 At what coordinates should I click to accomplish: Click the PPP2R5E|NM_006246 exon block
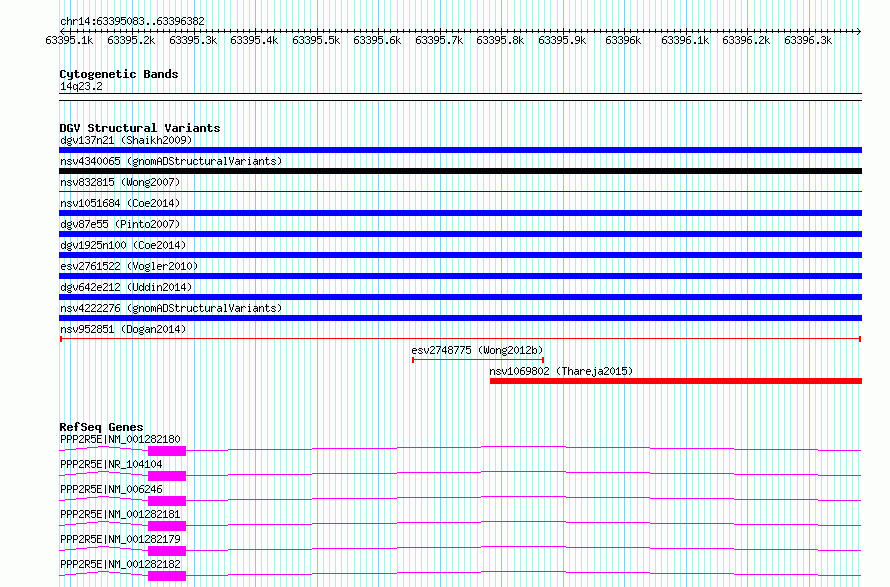pyautogui.click(x=167, y=501)
